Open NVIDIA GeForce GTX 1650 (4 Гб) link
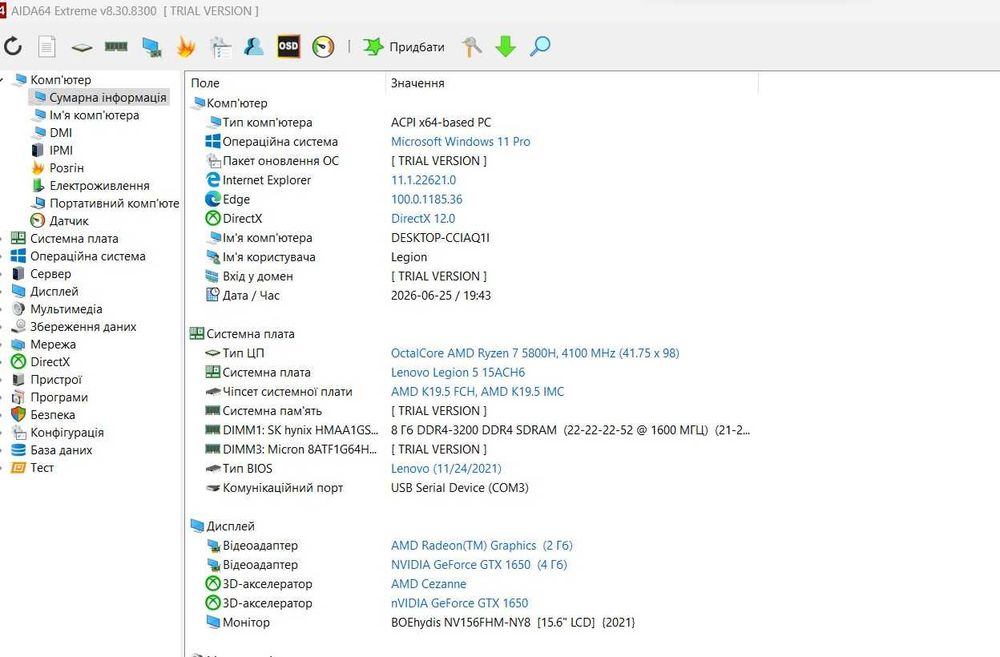Screen dimensions: 1000x657 pyautogui.click(x=479, y=565)
